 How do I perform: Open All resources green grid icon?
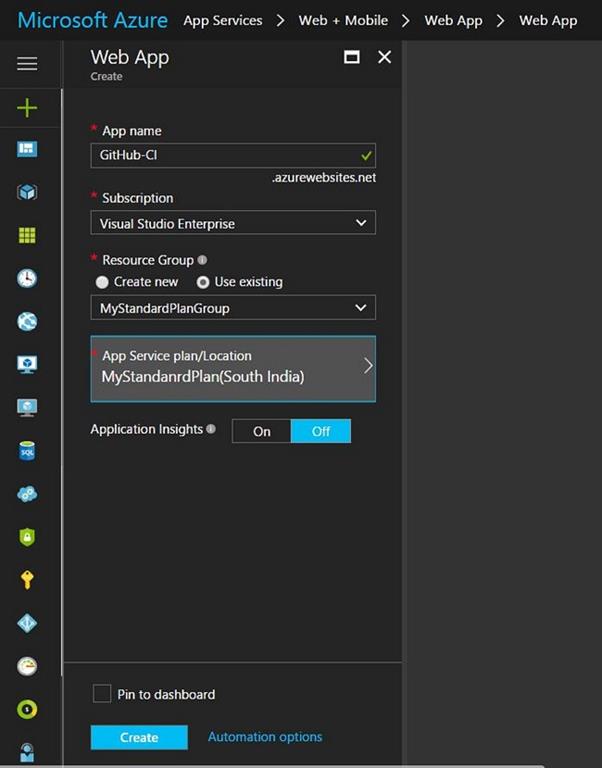(27, 235)
